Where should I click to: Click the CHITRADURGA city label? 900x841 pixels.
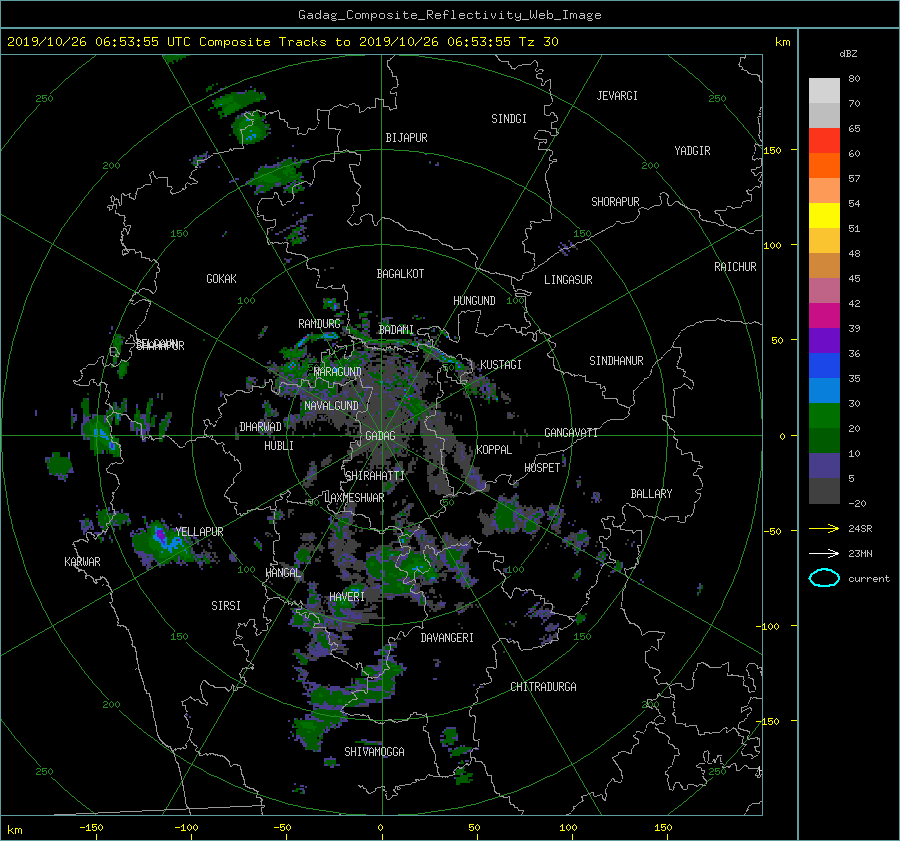click(x=544, y=687)
